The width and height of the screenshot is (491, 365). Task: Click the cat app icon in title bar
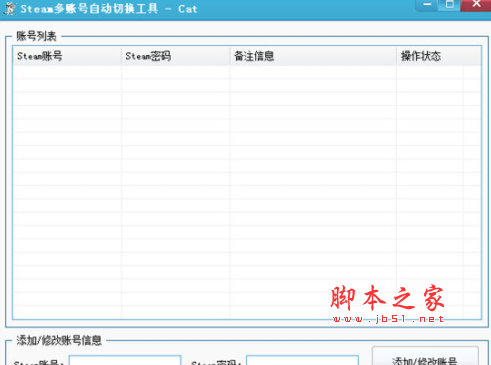pyautogui.click(x=10, y=8)
